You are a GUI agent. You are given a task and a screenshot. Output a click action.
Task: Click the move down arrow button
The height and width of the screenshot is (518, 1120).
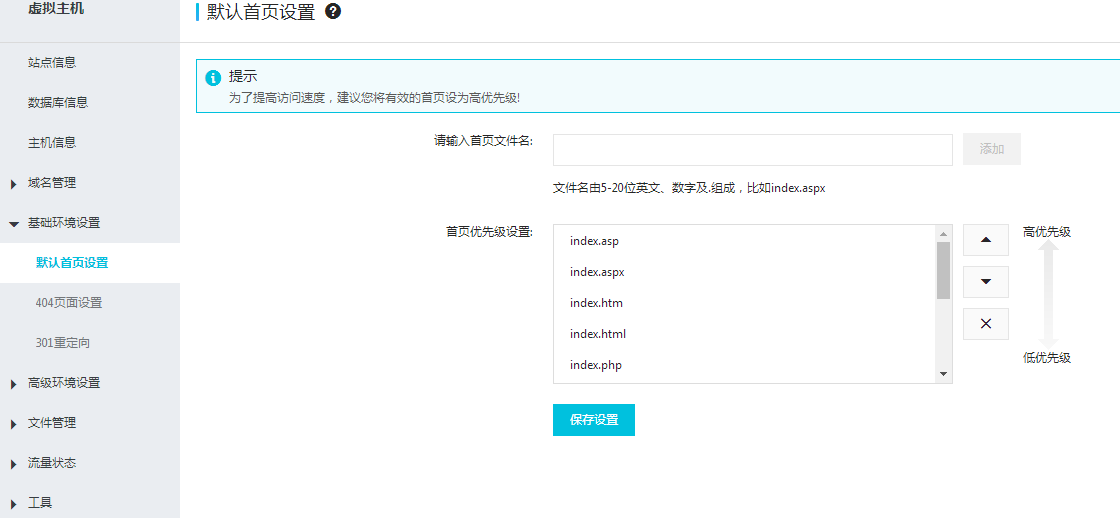click(x=985, y=282)
